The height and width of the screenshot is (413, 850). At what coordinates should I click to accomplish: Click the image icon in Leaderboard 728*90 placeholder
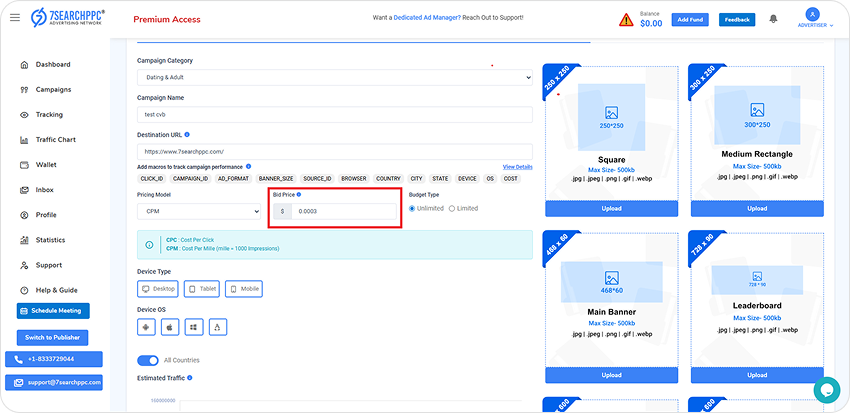click(757, 276)
